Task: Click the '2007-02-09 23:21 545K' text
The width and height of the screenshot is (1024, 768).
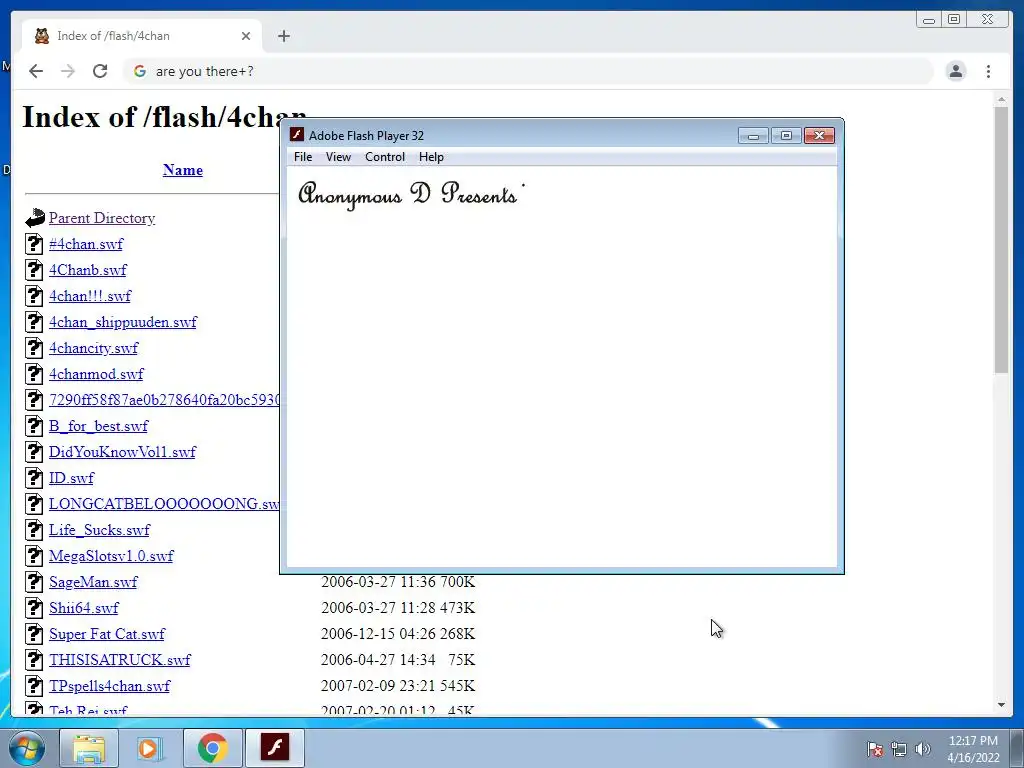Action: pos(398,686)
